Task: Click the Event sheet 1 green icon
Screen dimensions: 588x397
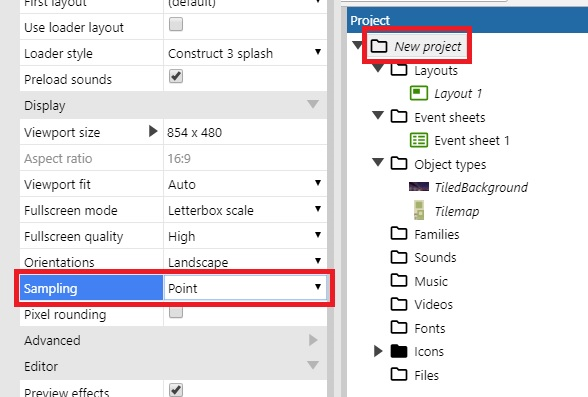Action: click(x=418, y=141)
